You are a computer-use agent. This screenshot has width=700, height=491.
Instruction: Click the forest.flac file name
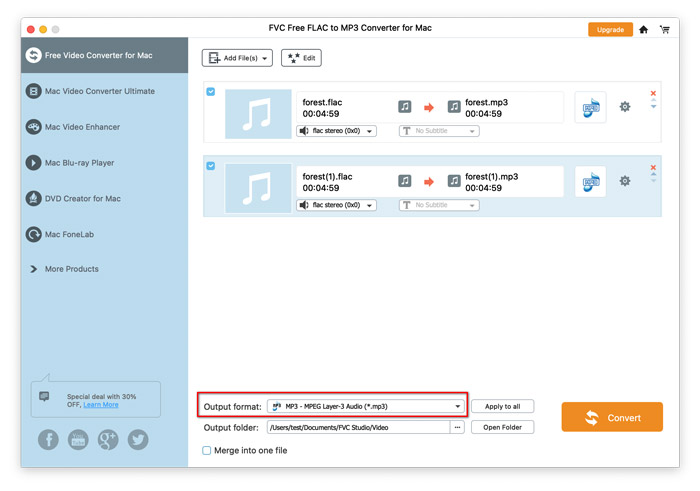322,102
